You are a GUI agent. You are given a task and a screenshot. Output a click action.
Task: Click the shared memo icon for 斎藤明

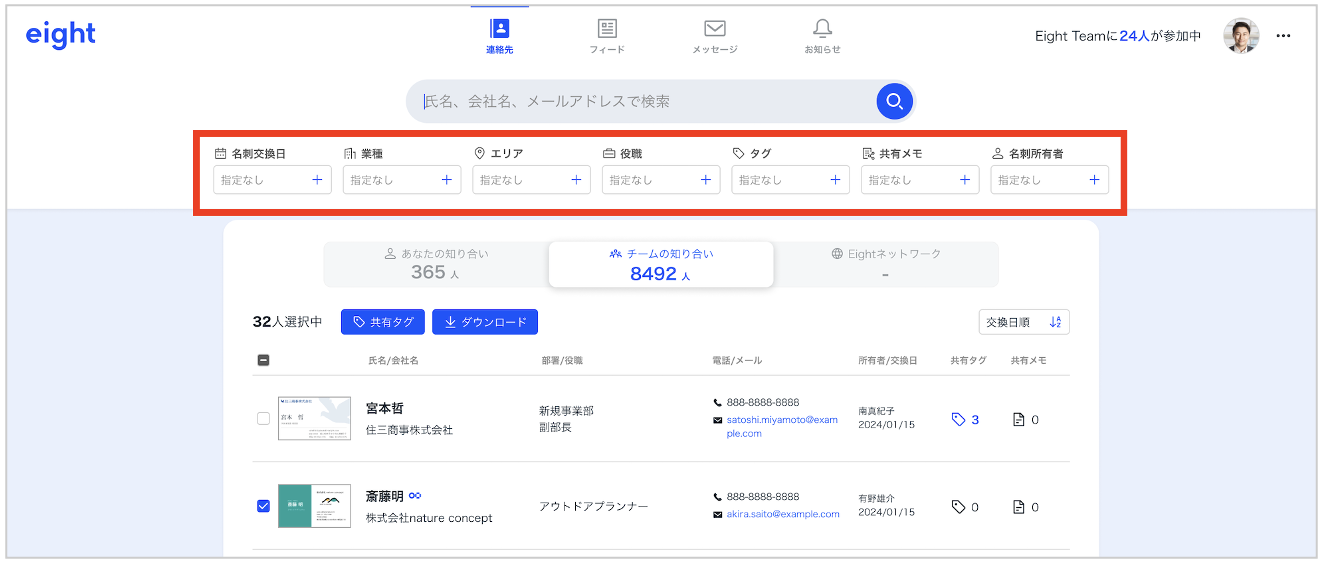pos(1019,507)
